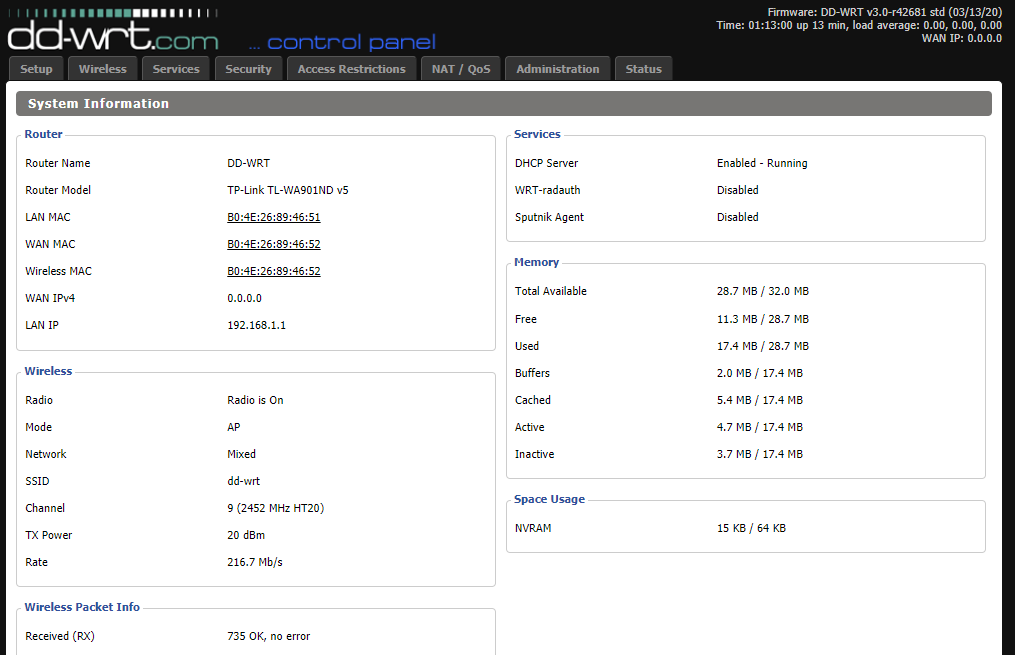Open the Status tab

[x=643, y=69]
